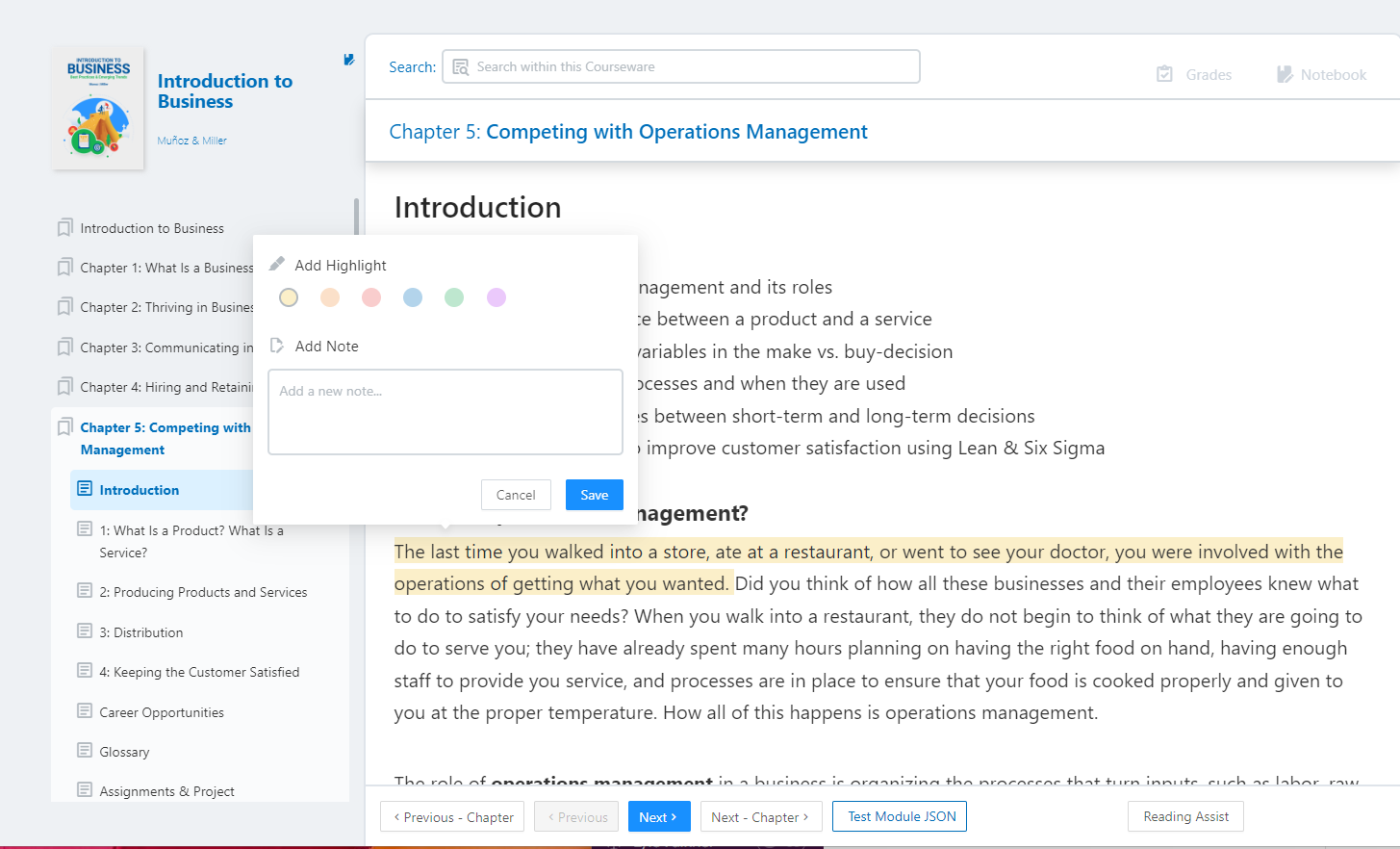Open Reading Assist
Screen dimensions: 1400x849
(1185, 816)
